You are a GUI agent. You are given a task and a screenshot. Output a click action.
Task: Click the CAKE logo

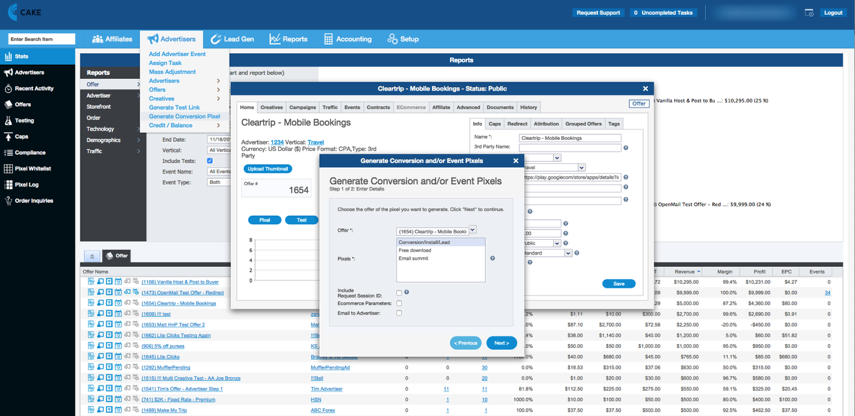click(x=24, y=13)
